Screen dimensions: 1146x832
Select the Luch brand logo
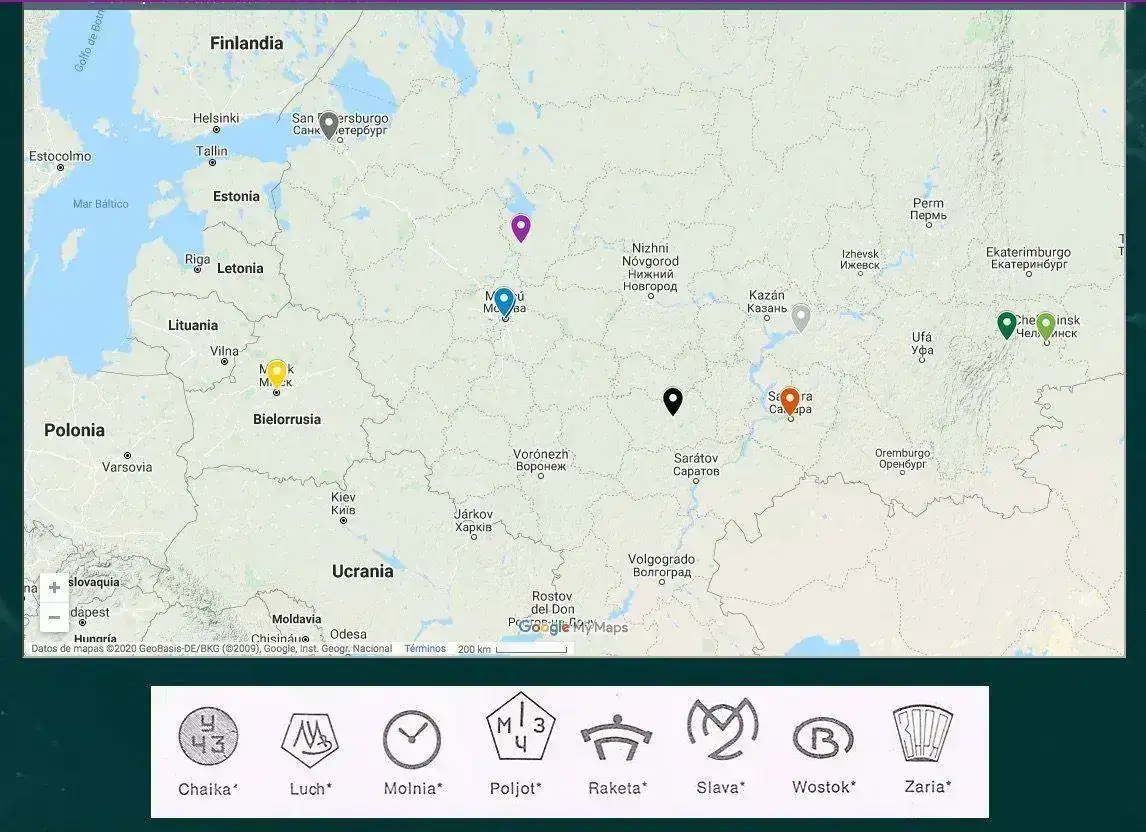[310, 740]
